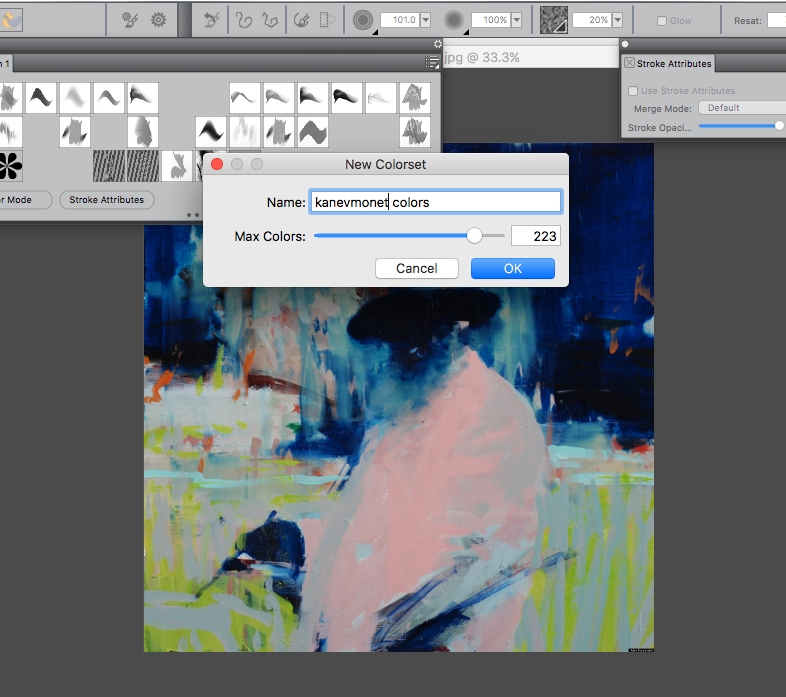Expand the Merge Mode Default dropdown
The height and width of the screenshot is (697, 786).
pos(740,108)
